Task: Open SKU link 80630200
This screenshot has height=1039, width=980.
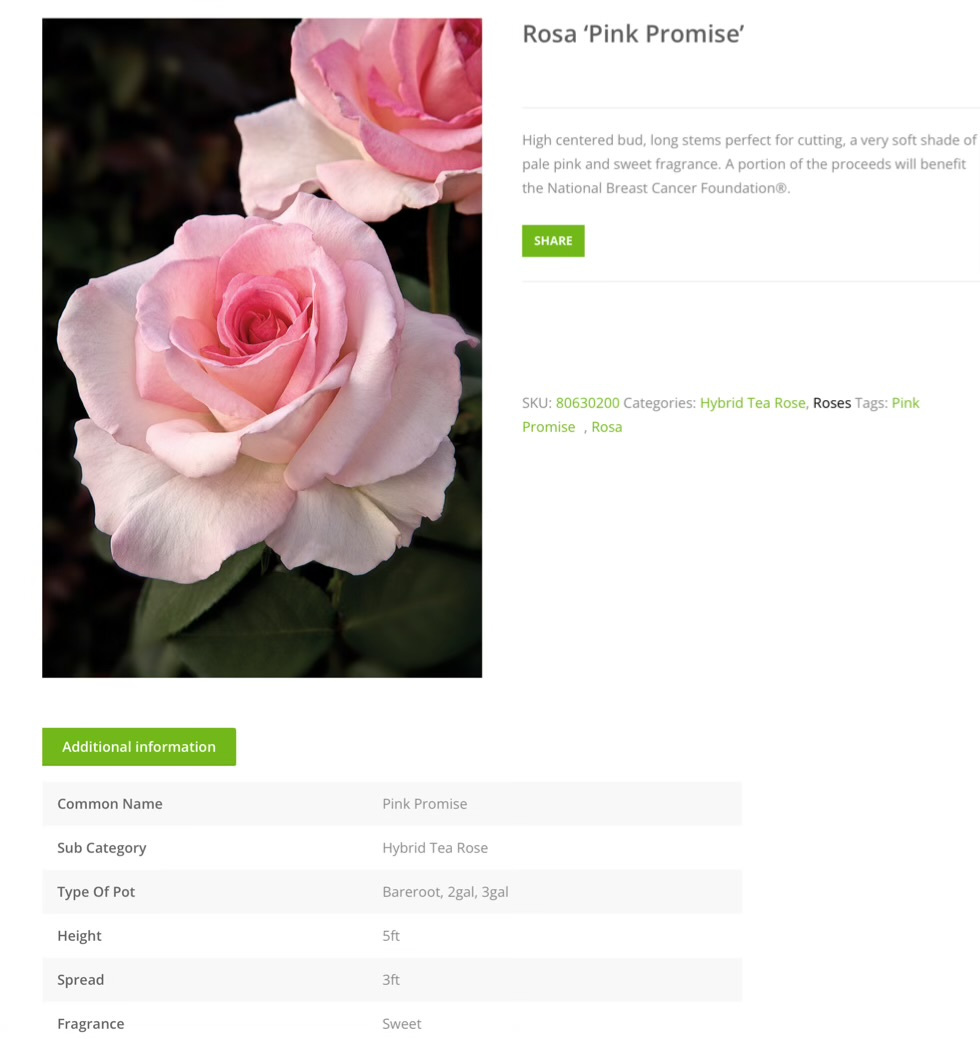Action: [x=587, y=403]
